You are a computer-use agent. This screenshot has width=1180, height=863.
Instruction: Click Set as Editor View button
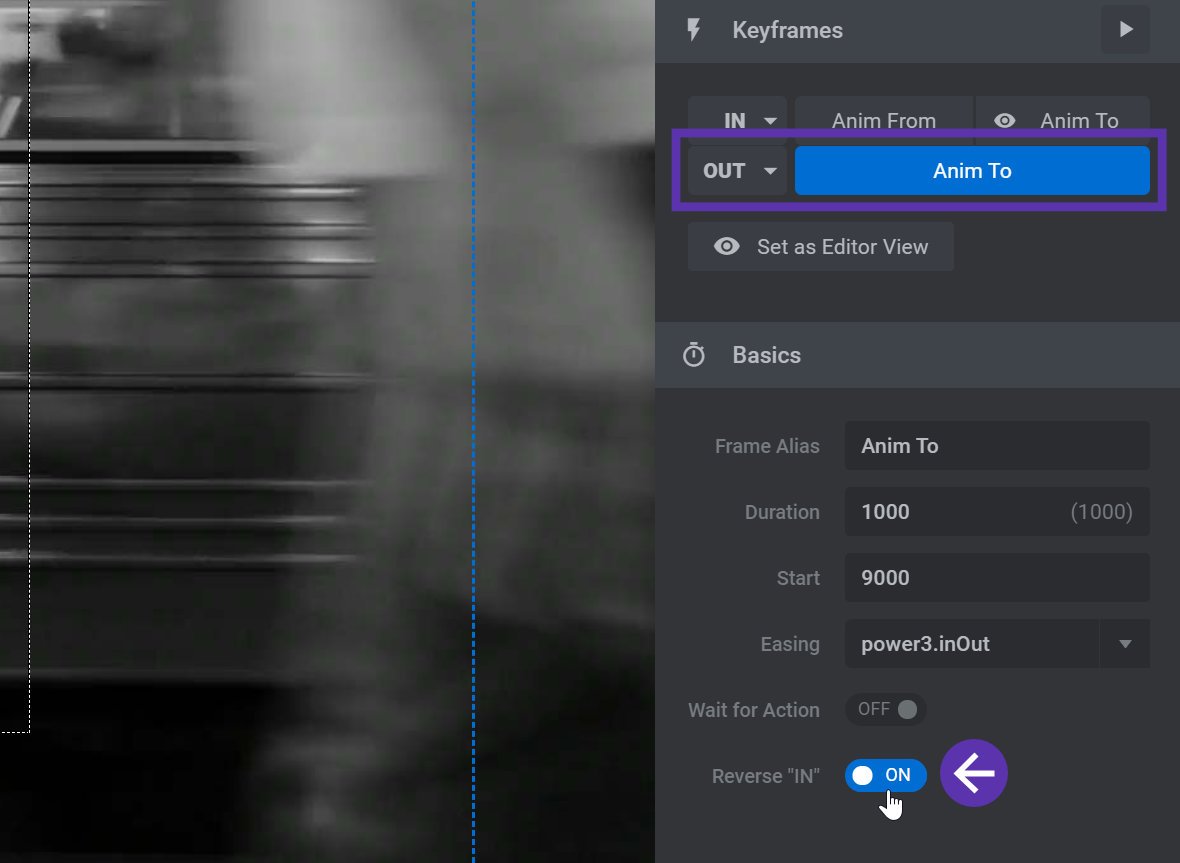pos(820,247)
